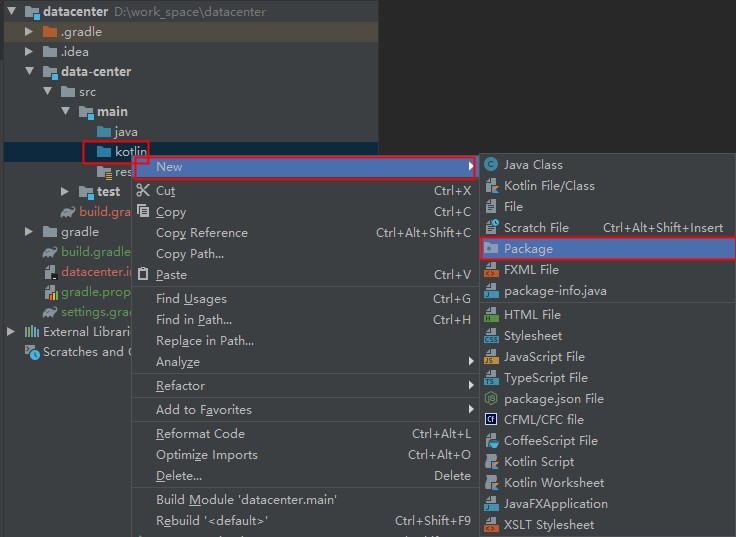Click Reformat Code menu entry

point(200,434)
